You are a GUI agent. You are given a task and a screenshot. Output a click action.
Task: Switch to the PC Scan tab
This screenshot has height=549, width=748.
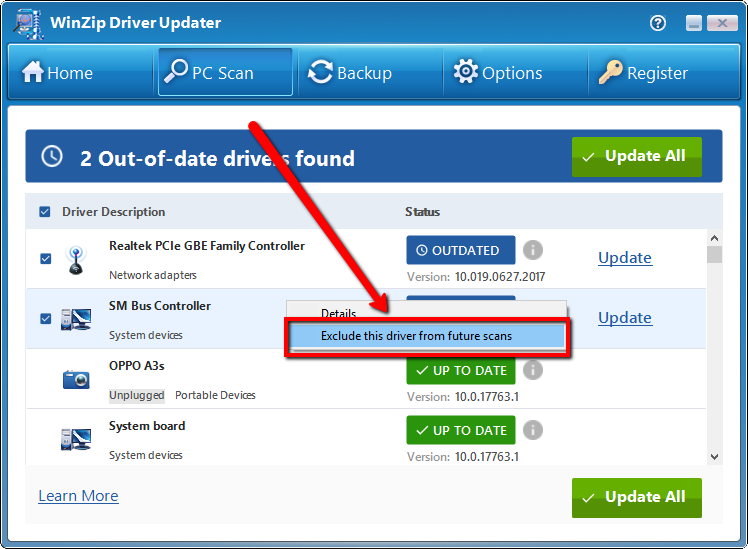[225, 72]
